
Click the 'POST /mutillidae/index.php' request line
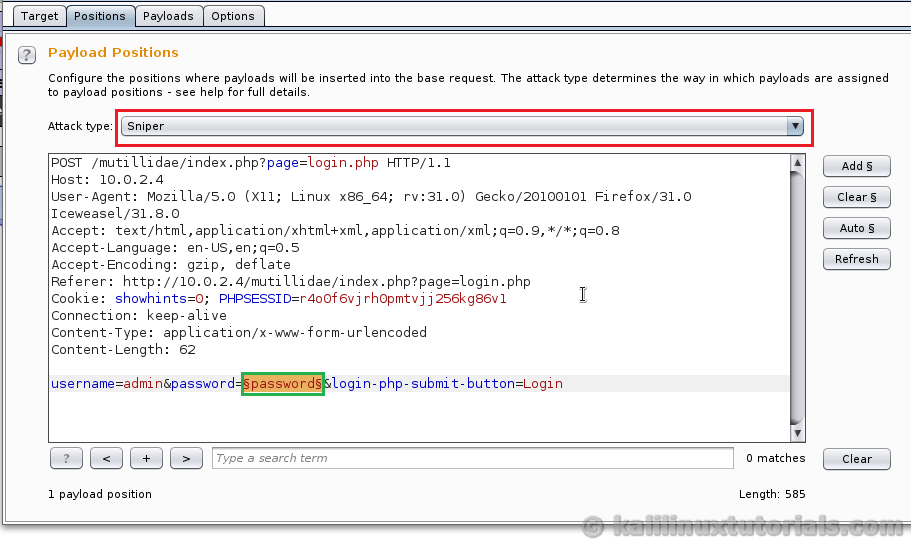251,163
